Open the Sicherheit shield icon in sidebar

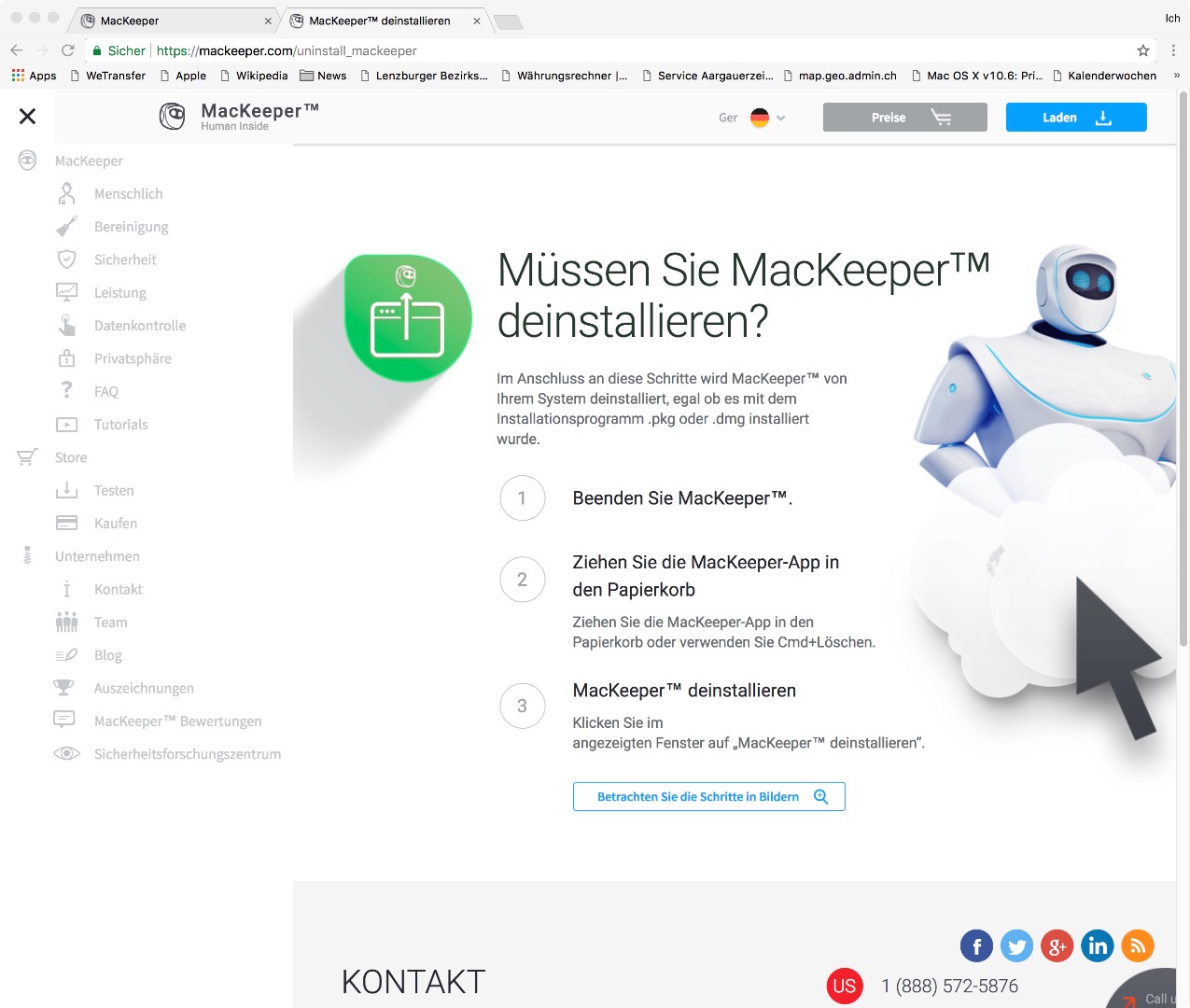[x=66, y=259]
